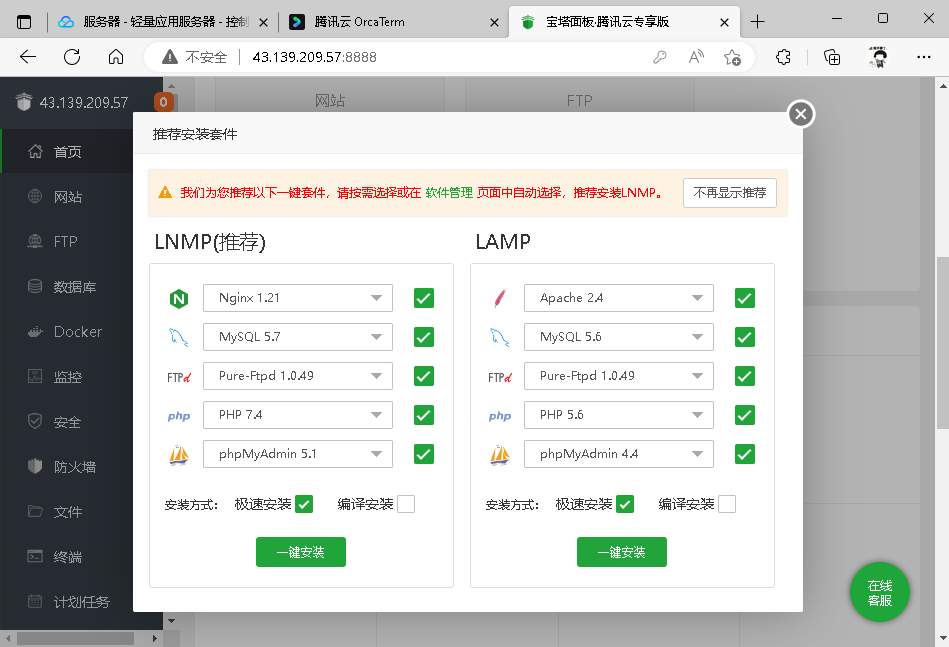This screenshot has width=949, height=647.
Task: Open the MySQL 5.7 version dropdown
Action: (x=298, y=337)
